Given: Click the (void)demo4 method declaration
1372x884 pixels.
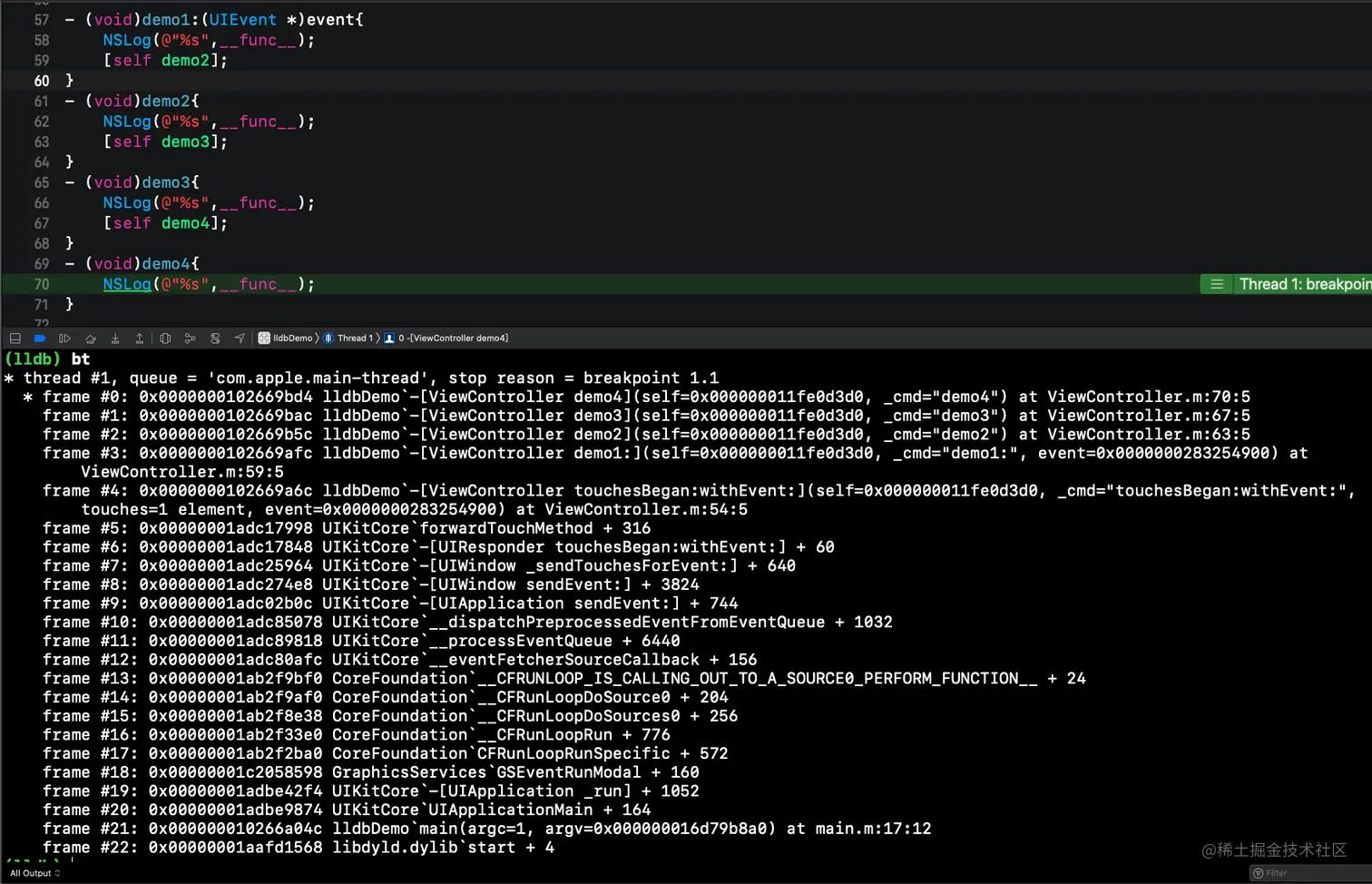Looking at the screenshot, I should 132,264.
